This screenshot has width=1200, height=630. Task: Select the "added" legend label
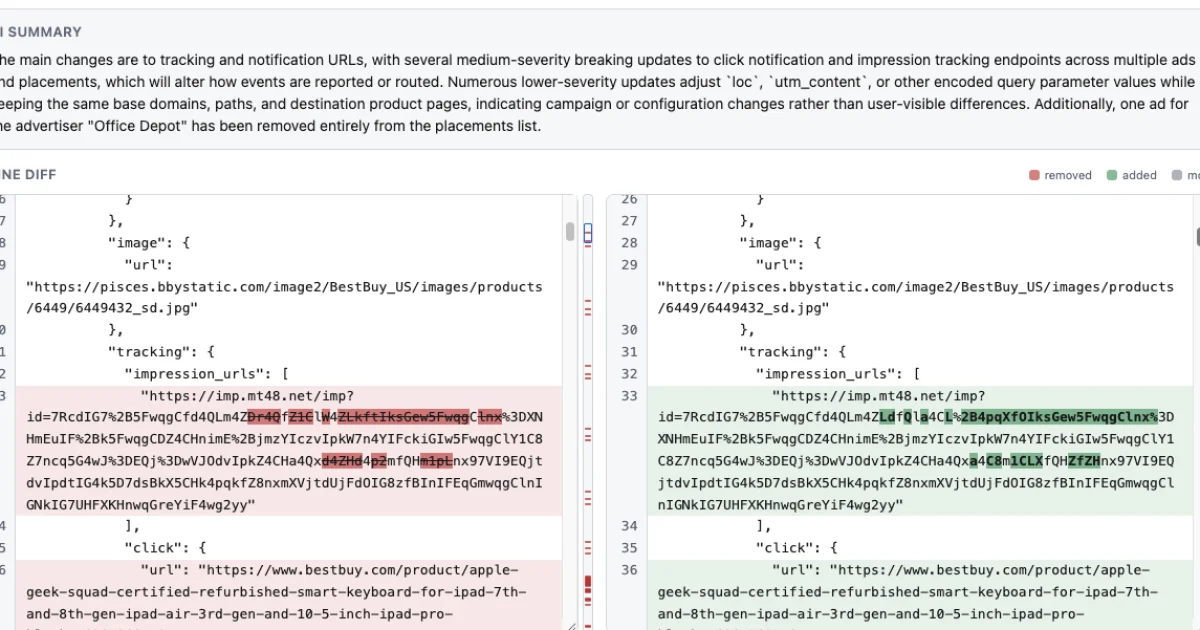pyautogui.click(x=1139, y=175)
